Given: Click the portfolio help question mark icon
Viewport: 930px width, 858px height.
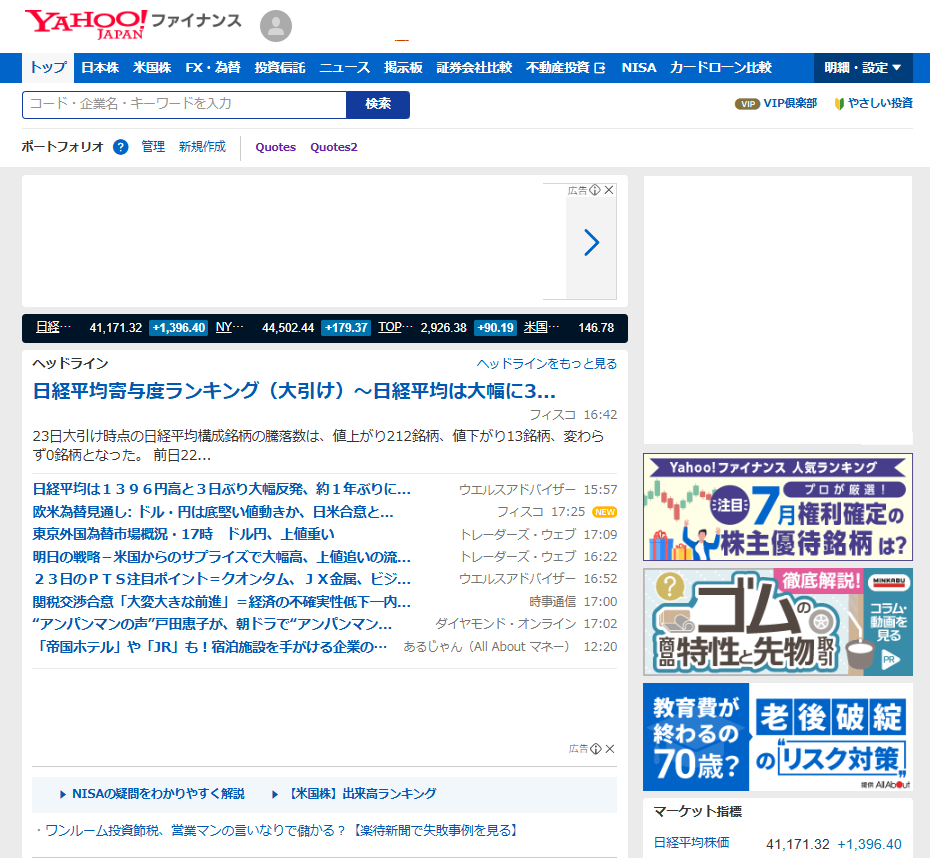Looking at the screenshot, I should coord(120,147).
